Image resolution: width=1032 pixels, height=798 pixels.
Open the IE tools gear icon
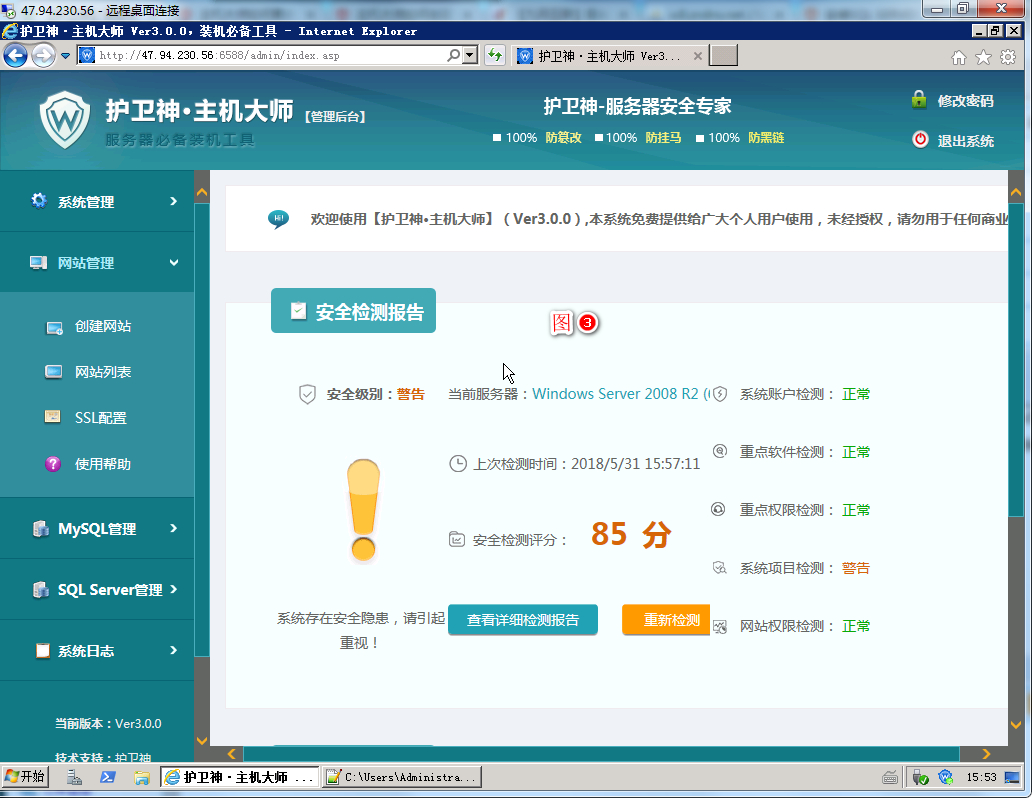click(x=1008, y=57)
